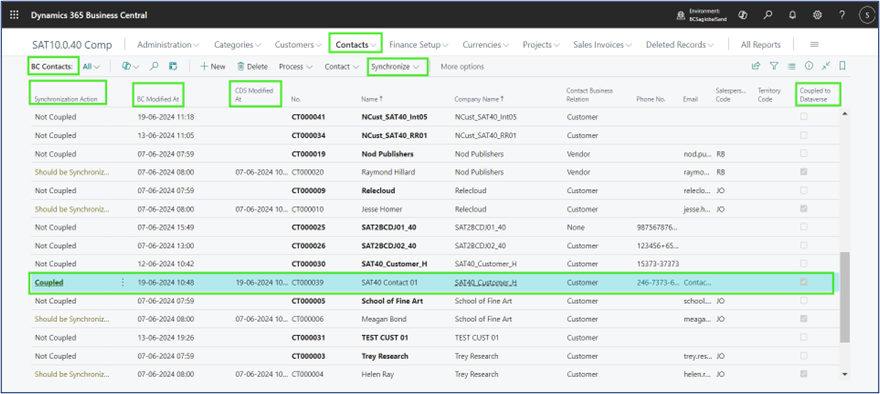Toggle Coupled to Dataverse for Raymond Hillard
Image resolution: width=880 pixels, height=394 pixels.
(x=804, y=172)
